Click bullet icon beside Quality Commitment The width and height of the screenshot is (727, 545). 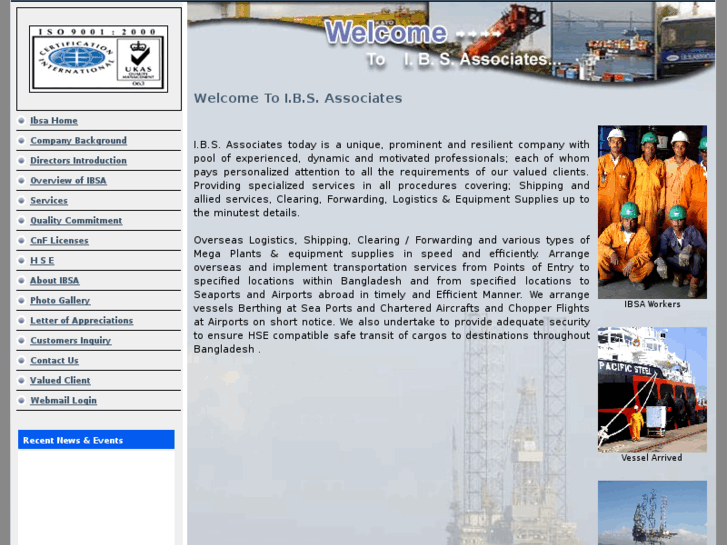[21, 220]
